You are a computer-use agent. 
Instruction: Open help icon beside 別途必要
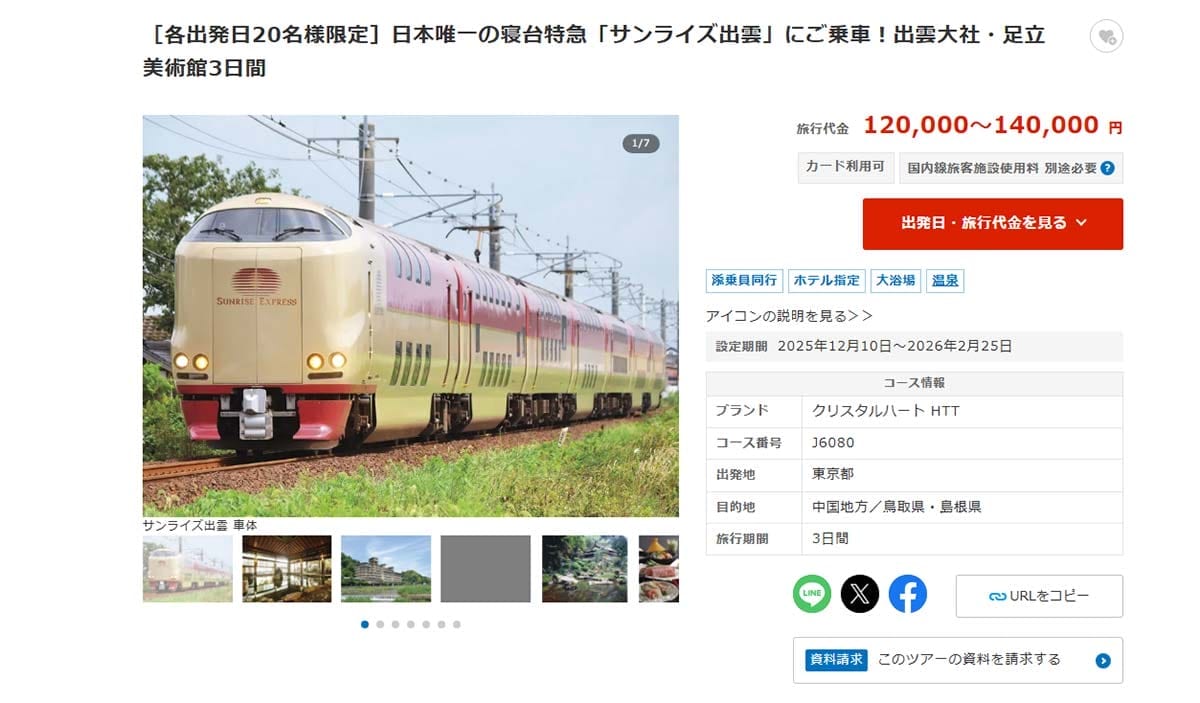pos(1107,168)
